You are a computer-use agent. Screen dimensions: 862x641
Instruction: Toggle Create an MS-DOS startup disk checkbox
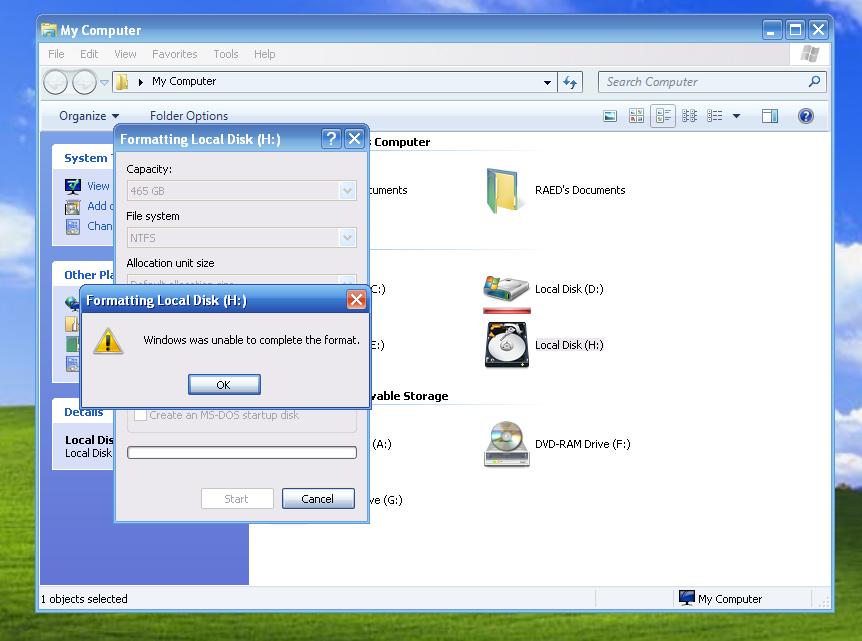click(x=141, y=415)
